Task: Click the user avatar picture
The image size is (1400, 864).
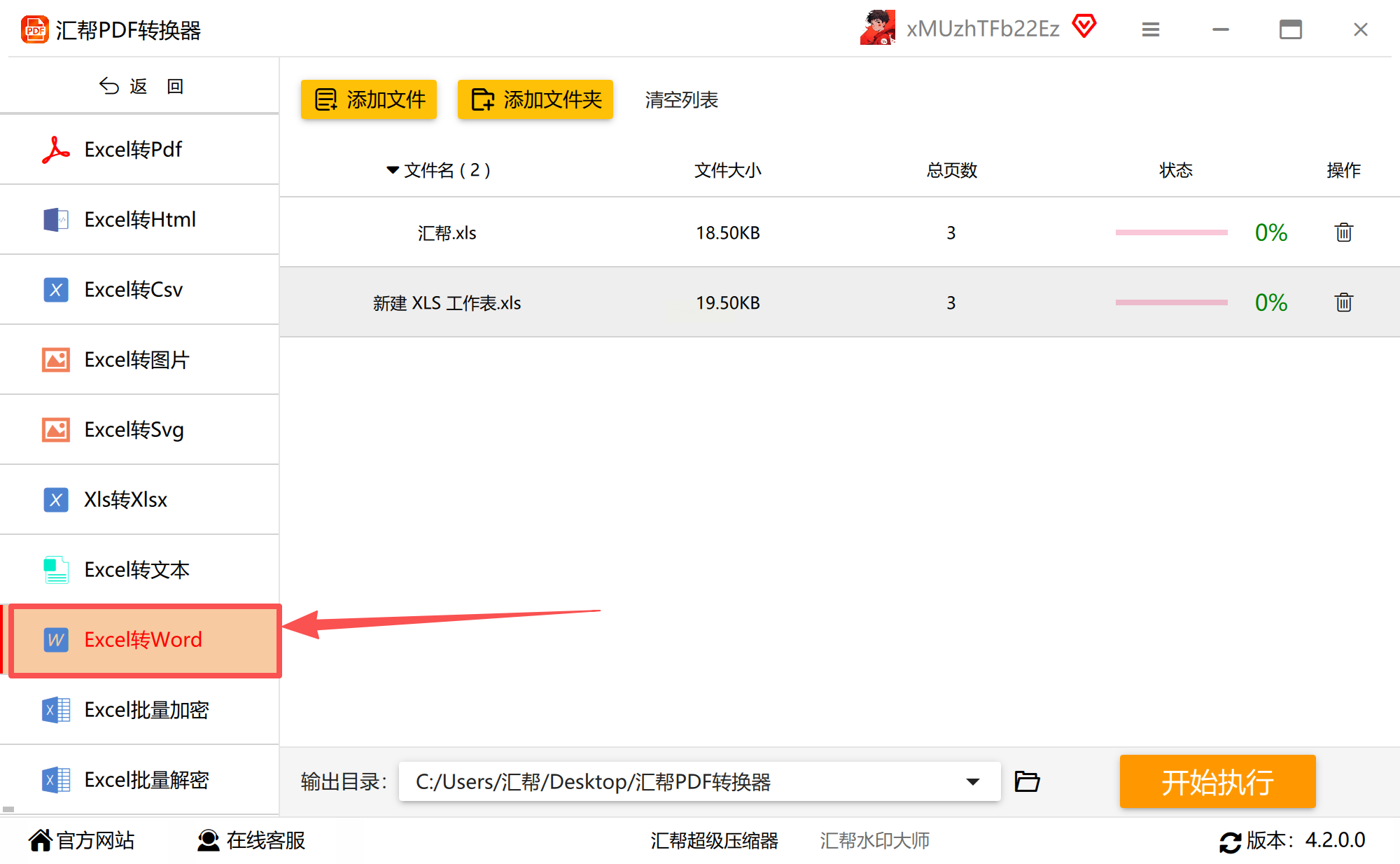Action: [x=878, y=28]
